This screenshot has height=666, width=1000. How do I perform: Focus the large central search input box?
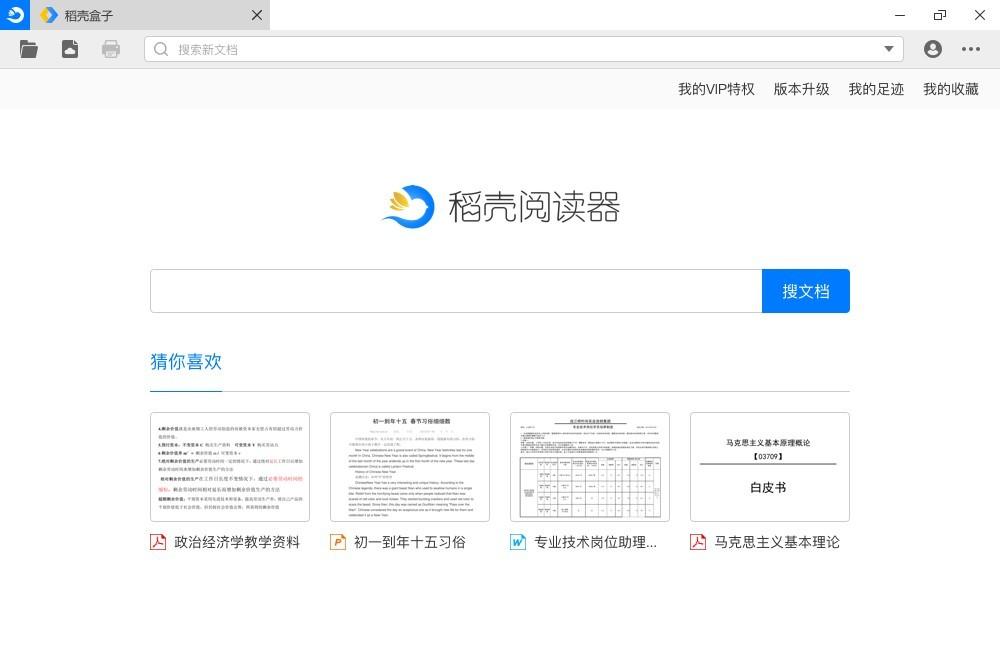pyautogui.click(x=456, y=291)
